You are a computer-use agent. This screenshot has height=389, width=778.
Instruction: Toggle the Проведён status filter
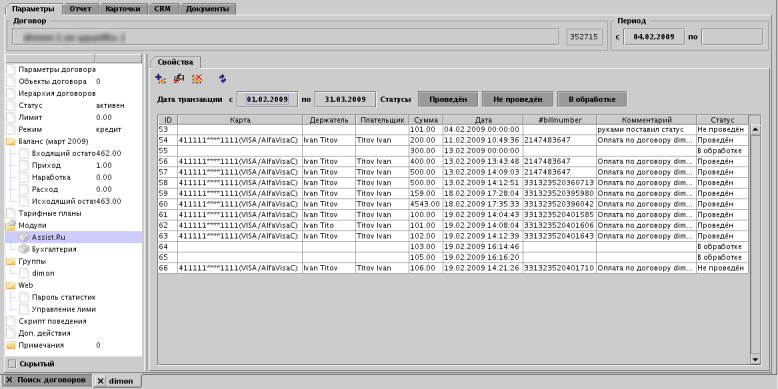(448, 99)
